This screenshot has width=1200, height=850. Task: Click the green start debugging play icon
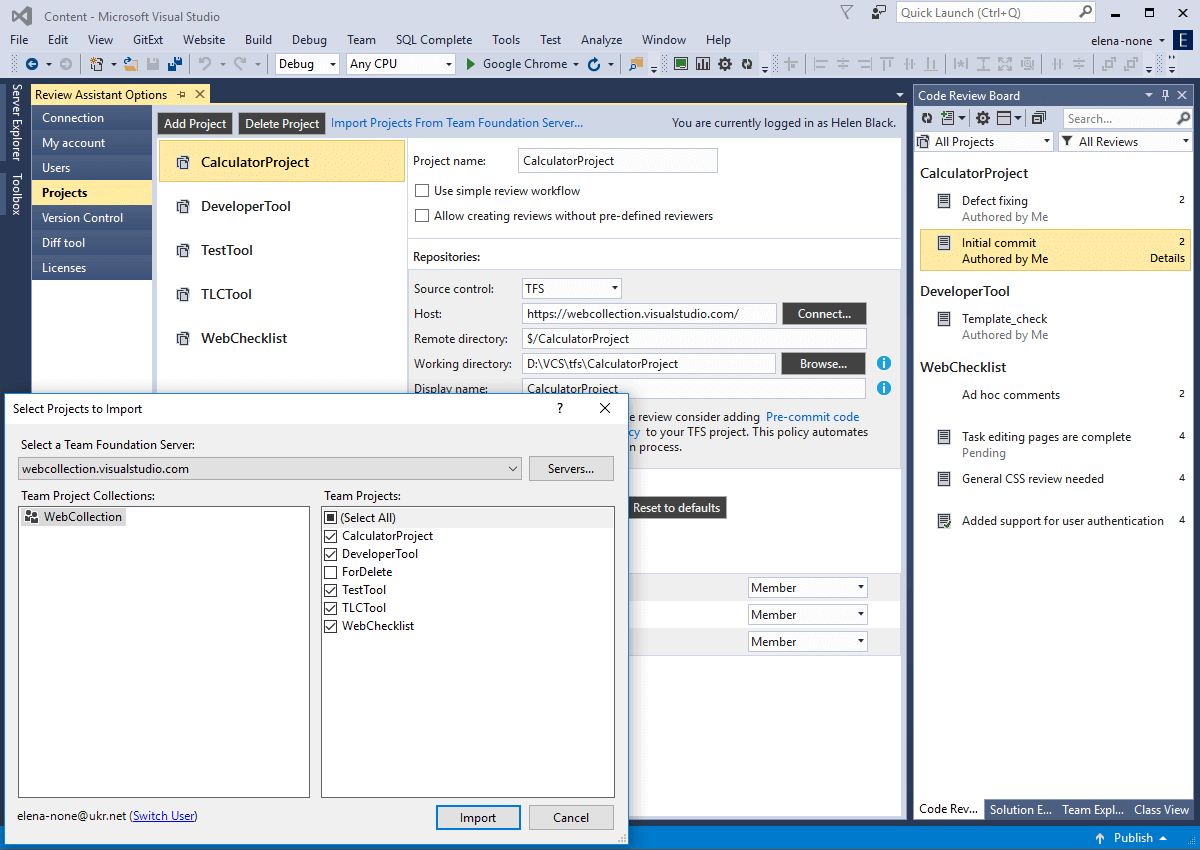coord(471,64)
